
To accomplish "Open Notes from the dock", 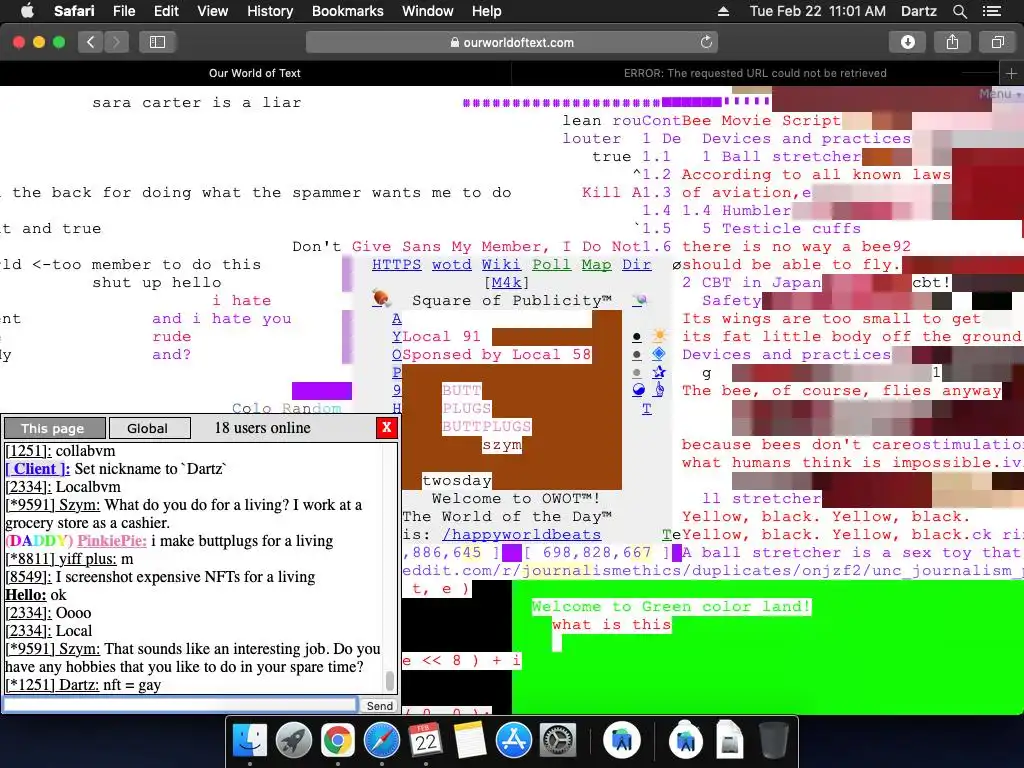I will tap(470, 741).
